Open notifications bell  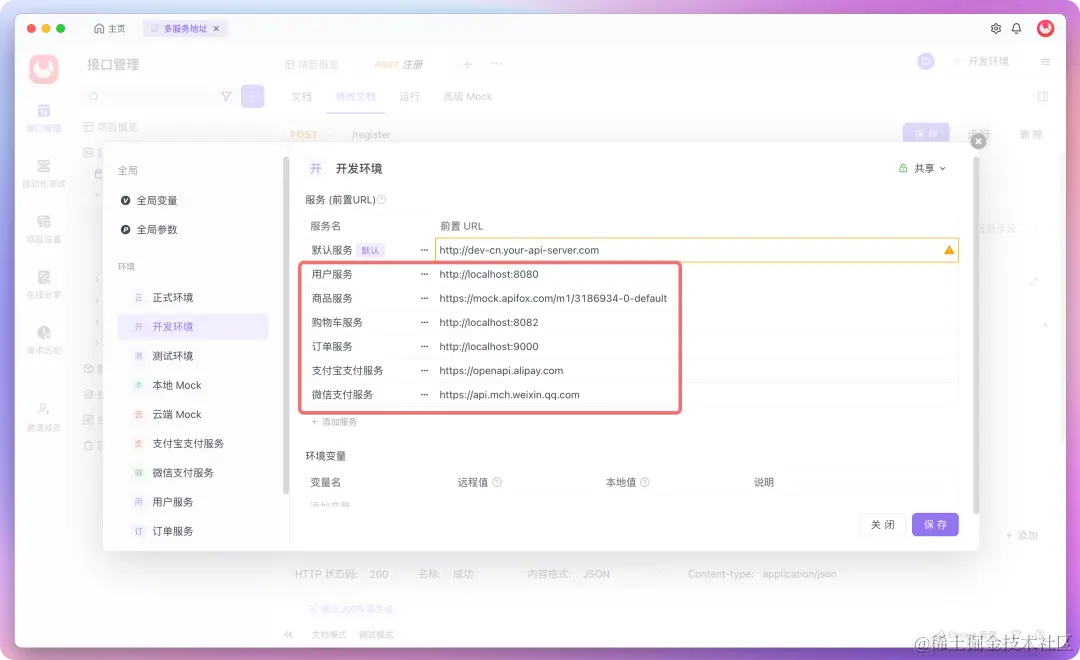tap(1017, 28)
